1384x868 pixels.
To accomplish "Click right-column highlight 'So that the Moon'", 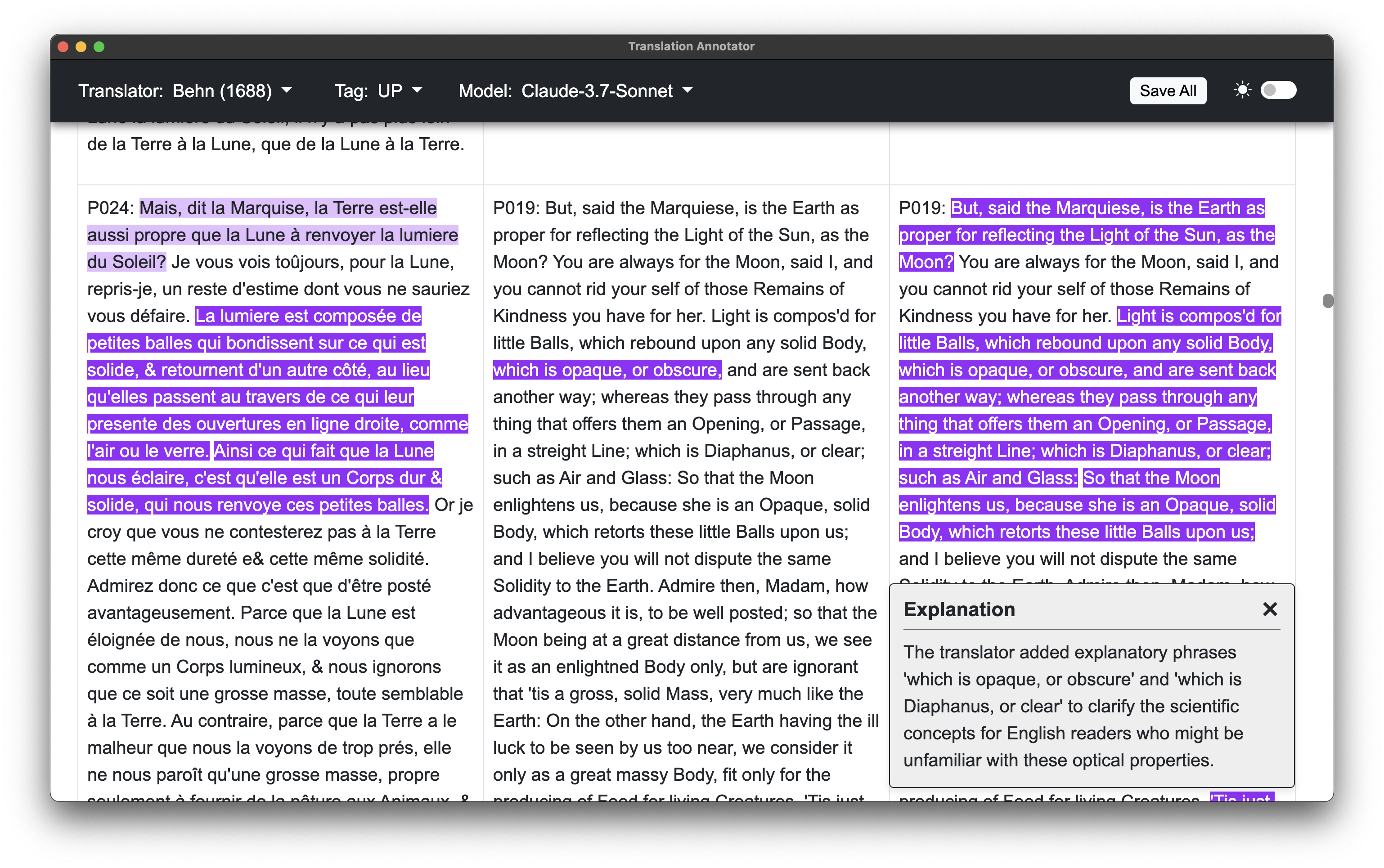I will coord(1151,478).
